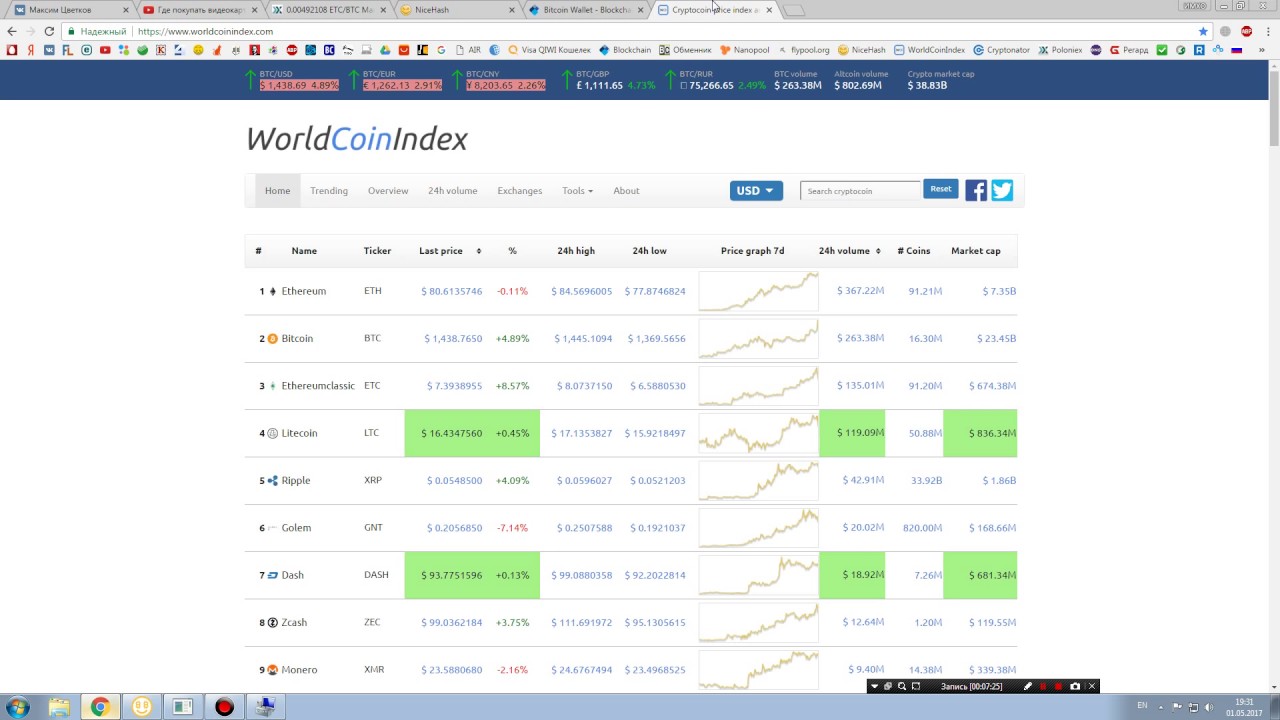Click the Zcash percent change +3.75%

512,623
